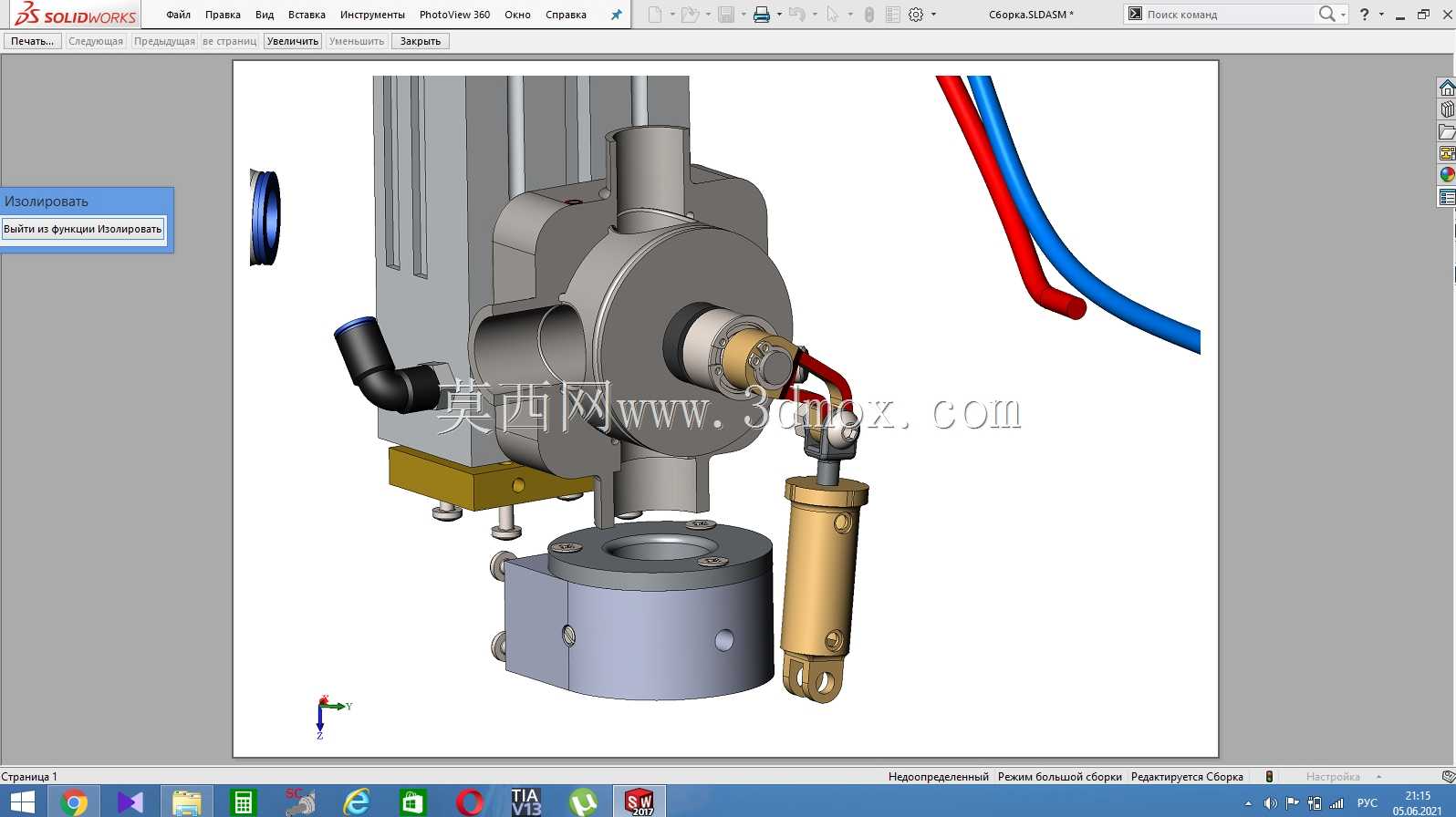The width and height of the screenshot is (1456, 817).
Task: Open the Справка menu
Action: 566,15
